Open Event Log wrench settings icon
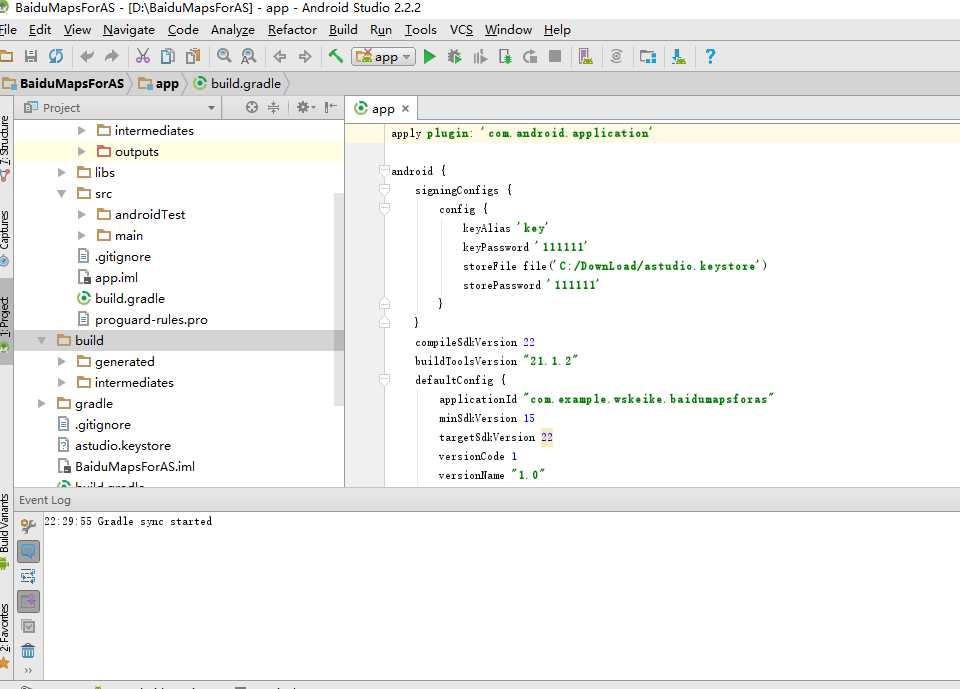This screenshot has height=689, width=960. tap(28, 525)
